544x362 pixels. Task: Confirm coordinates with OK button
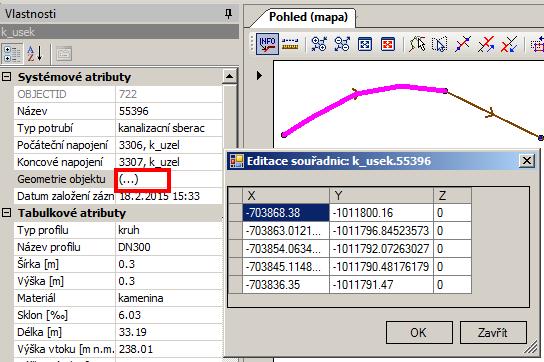tap(419, 332)
